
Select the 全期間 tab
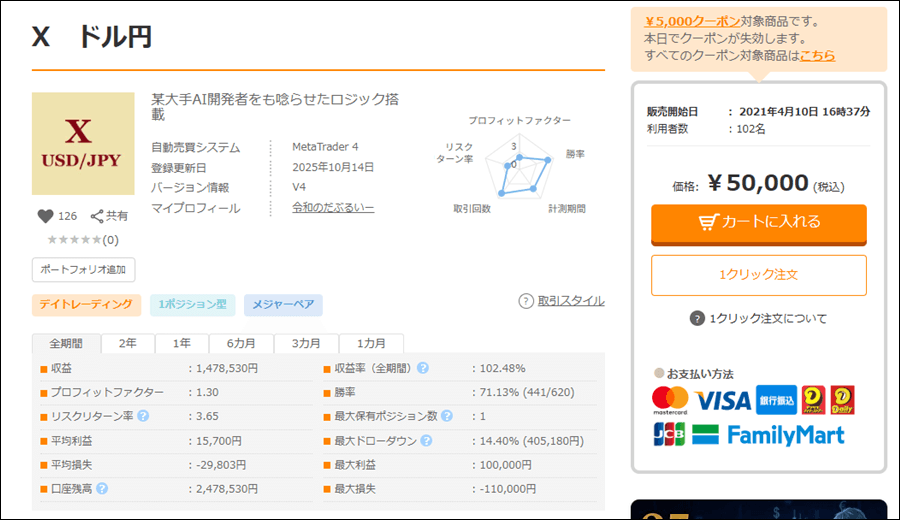pyautogui.click(x=66, y=343)
